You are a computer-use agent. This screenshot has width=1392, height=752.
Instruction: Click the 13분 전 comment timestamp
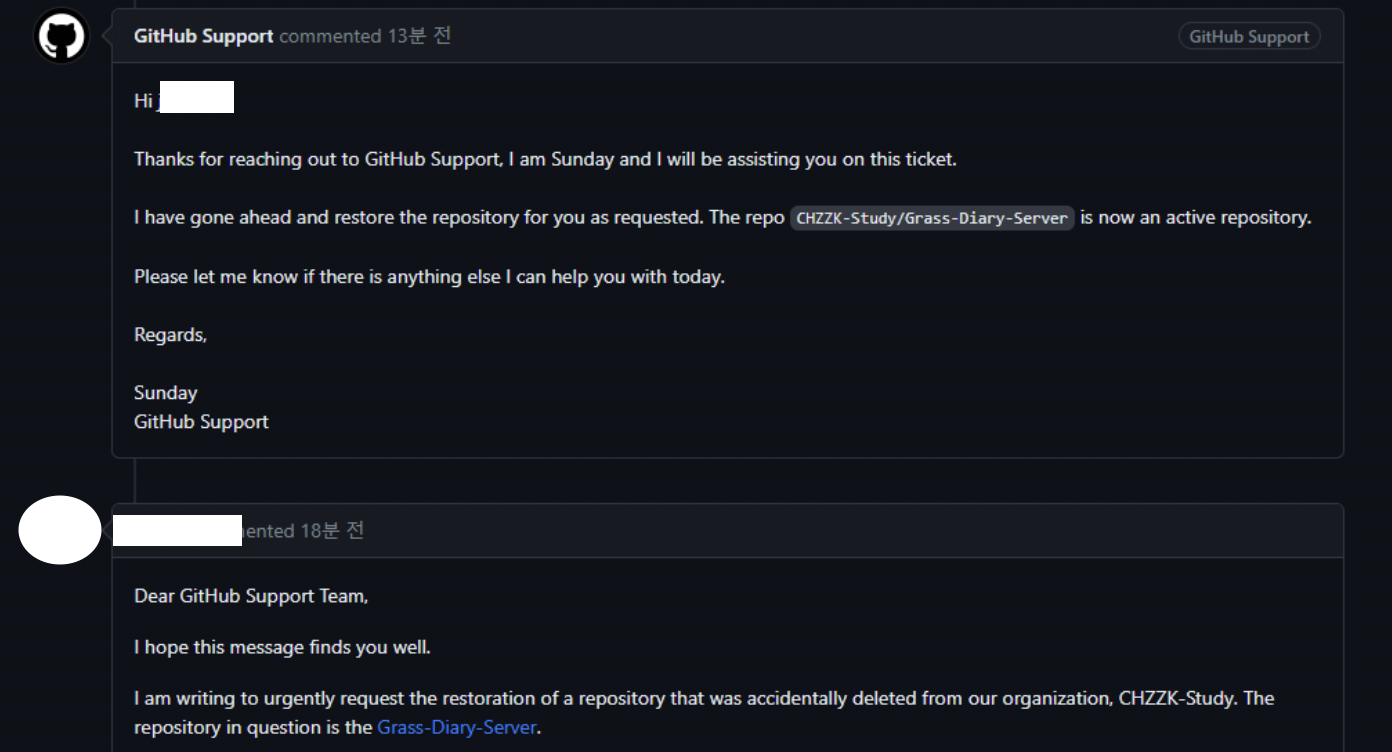pos(419,36)
